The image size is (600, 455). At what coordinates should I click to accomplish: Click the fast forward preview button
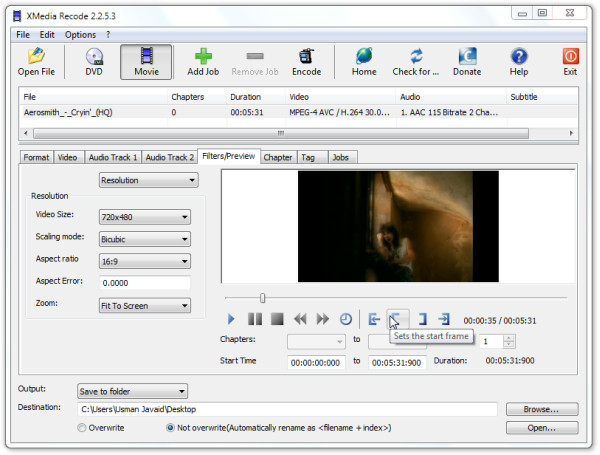tap(323, 319)
